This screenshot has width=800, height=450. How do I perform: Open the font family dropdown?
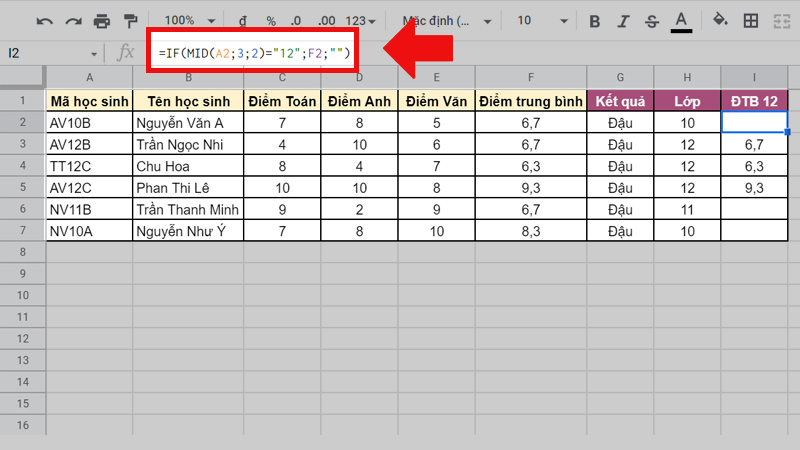click(446, 21)
